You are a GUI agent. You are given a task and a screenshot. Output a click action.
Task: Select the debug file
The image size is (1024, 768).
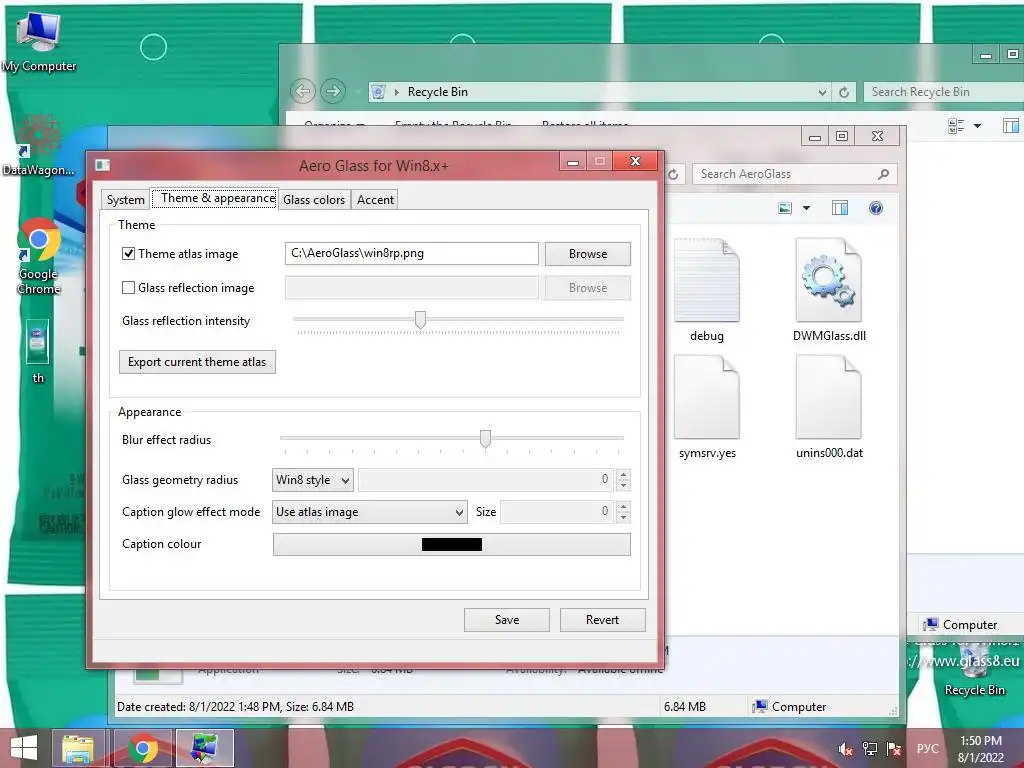(707, 291)
